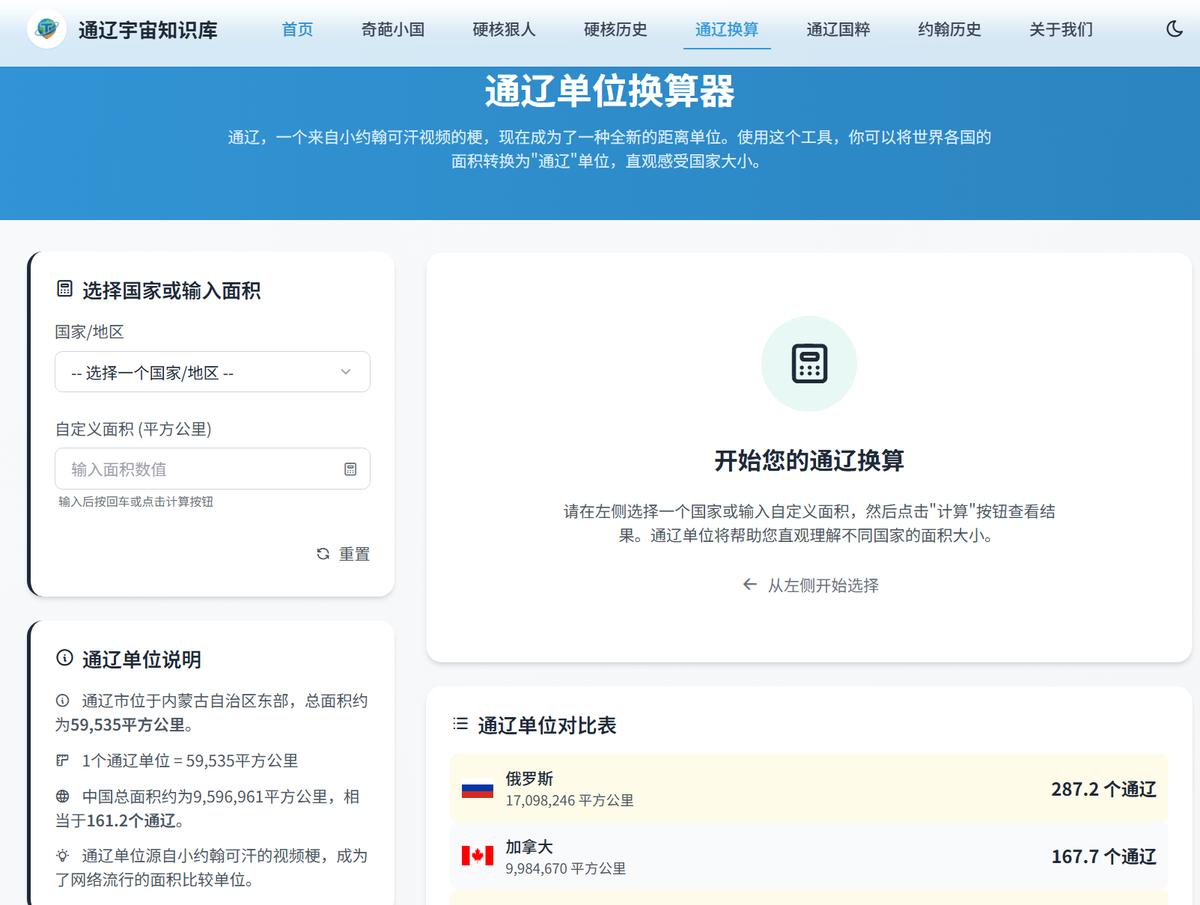Click the Russia flag icon
This screenshot has width=1200, height=905.
click(x=477, y=789)
